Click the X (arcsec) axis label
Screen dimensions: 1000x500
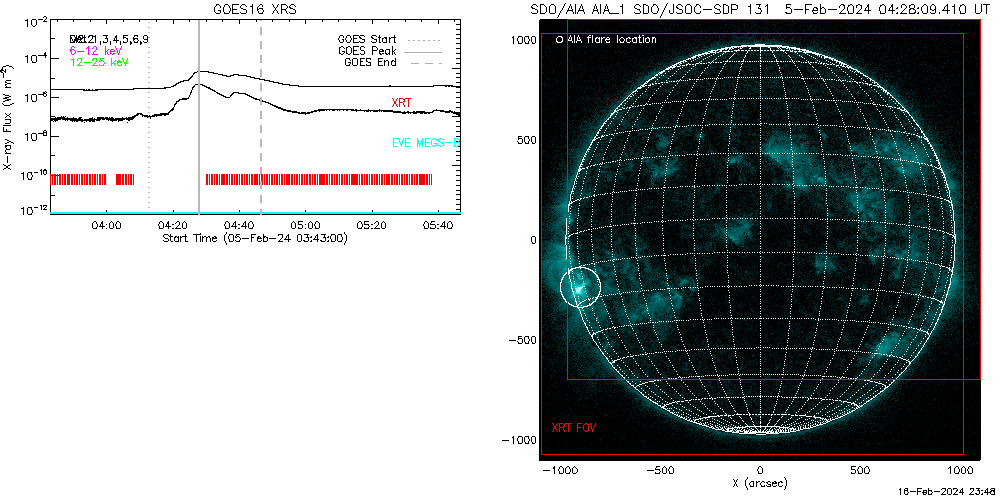pos(760,483)
